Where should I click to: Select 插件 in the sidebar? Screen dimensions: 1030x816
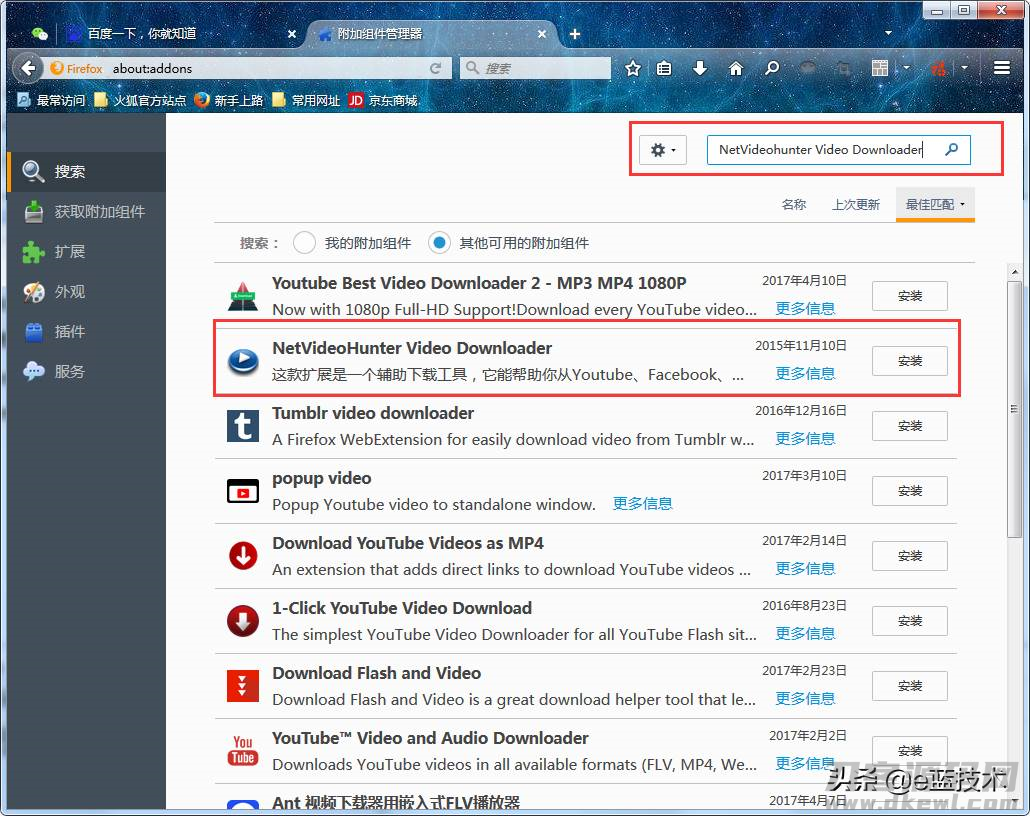pyautogui.click(x=87, y=332)
